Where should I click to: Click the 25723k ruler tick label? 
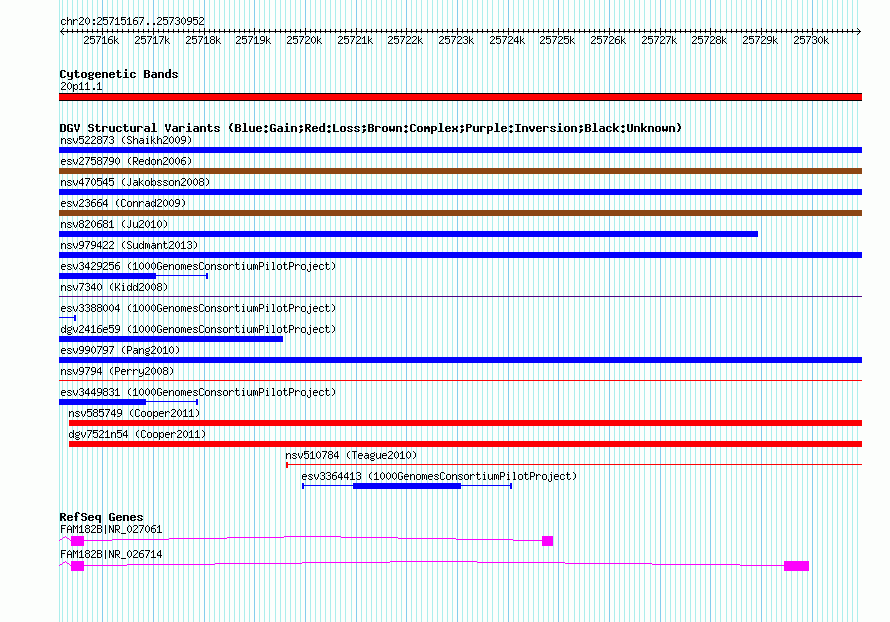tap(456, 40)
